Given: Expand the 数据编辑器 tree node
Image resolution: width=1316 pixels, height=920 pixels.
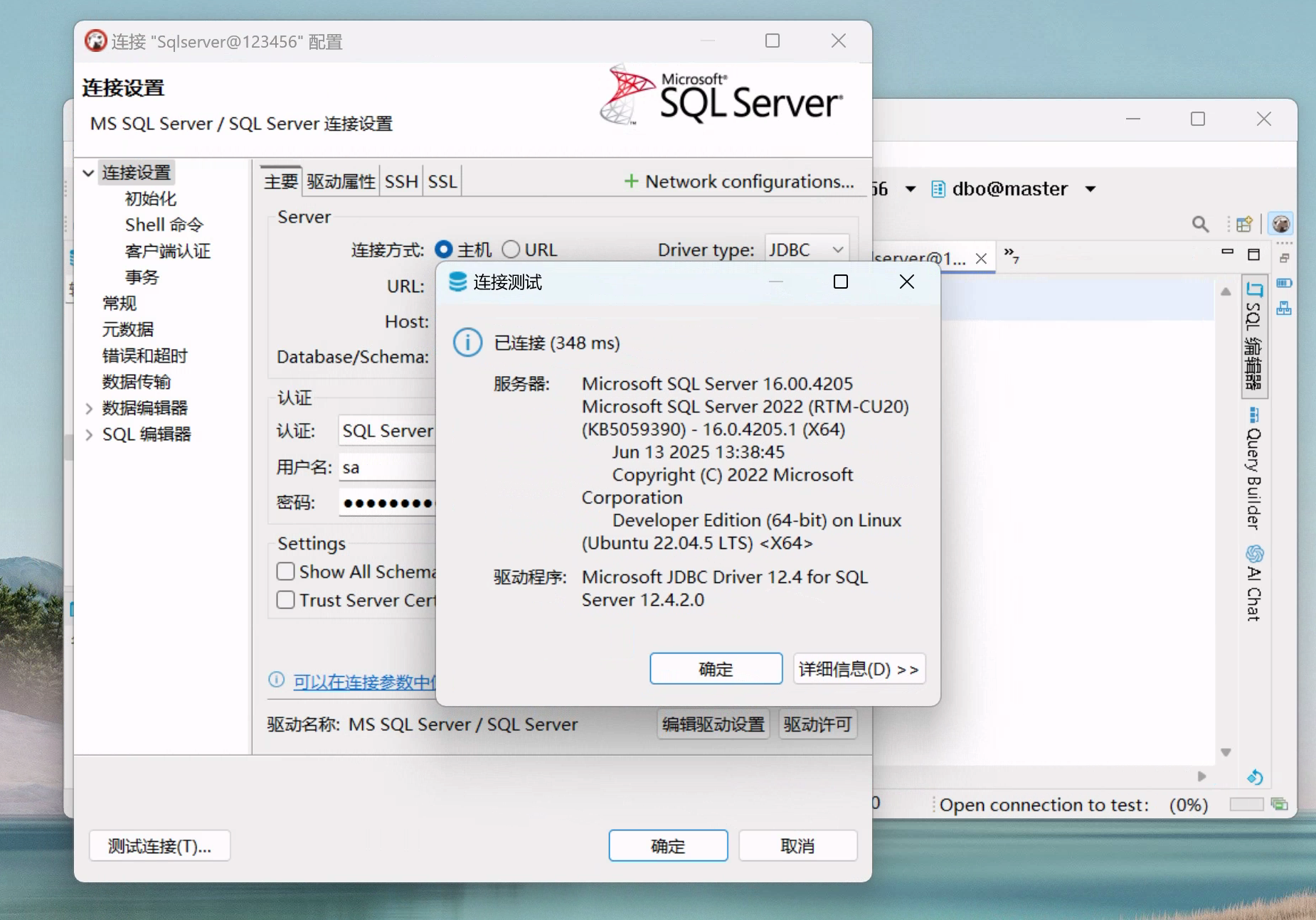Looking at the screenshot, I should point(89,408).
